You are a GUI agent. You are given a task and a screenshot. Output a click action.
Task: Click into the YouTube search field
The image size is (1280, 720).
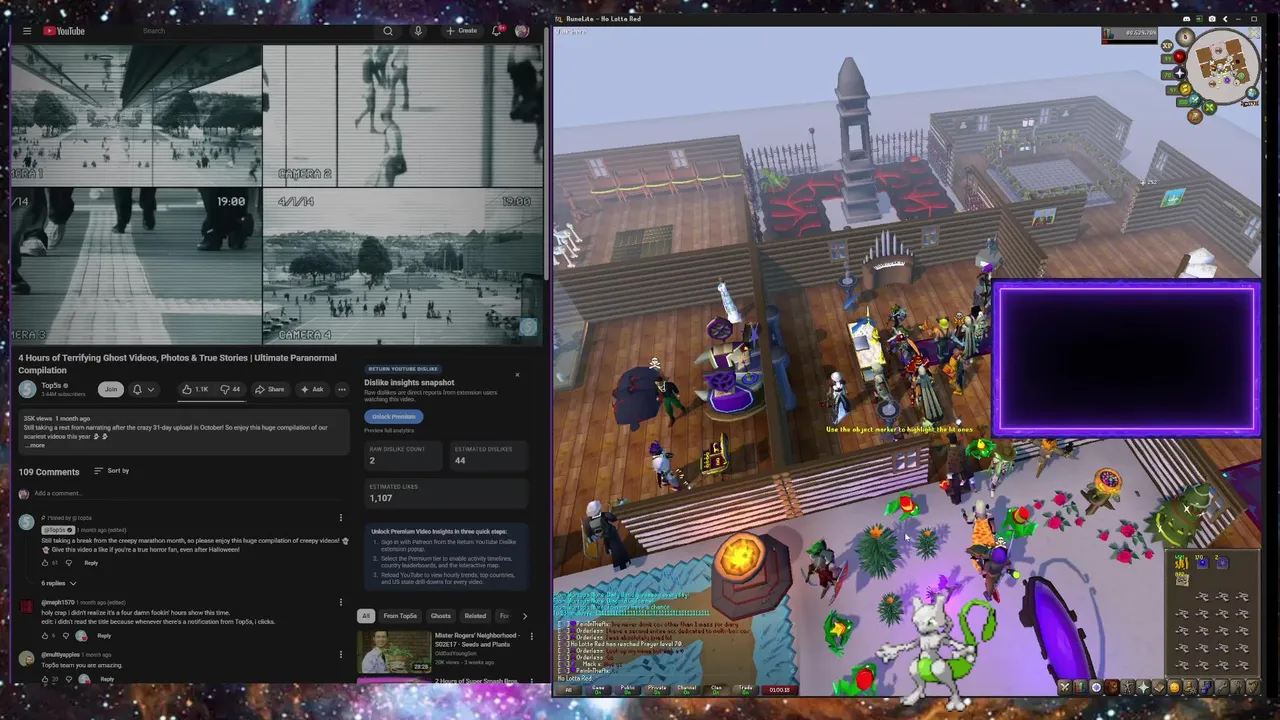click(x=255, y=31)
